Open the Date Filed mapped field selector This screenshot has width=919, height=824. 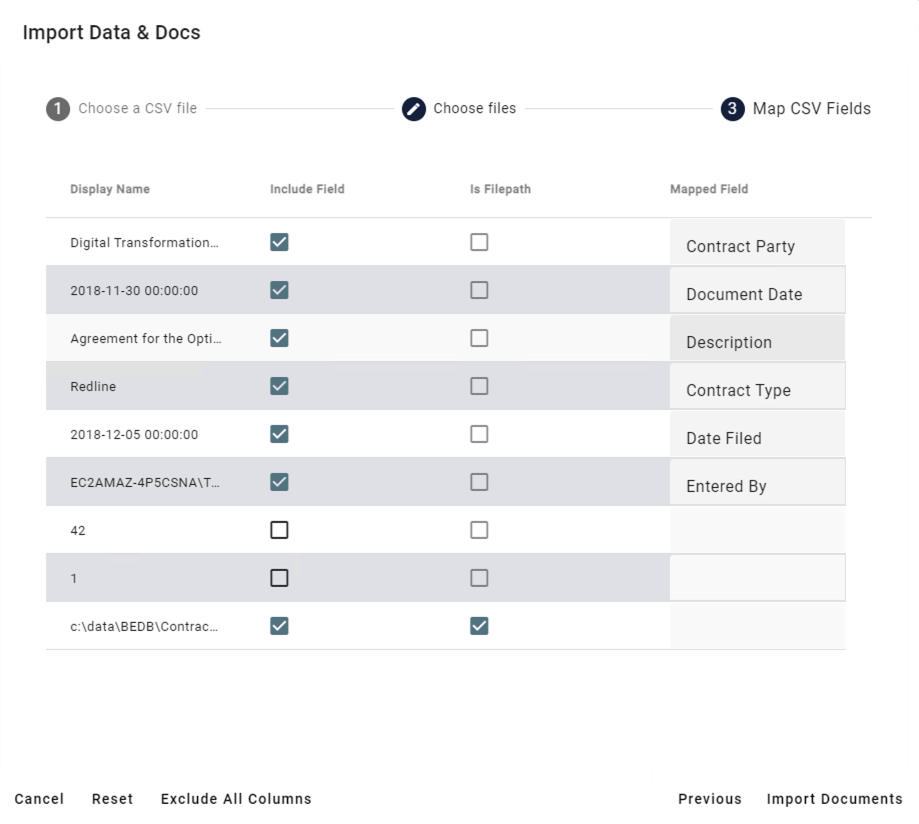pos(757,438)
